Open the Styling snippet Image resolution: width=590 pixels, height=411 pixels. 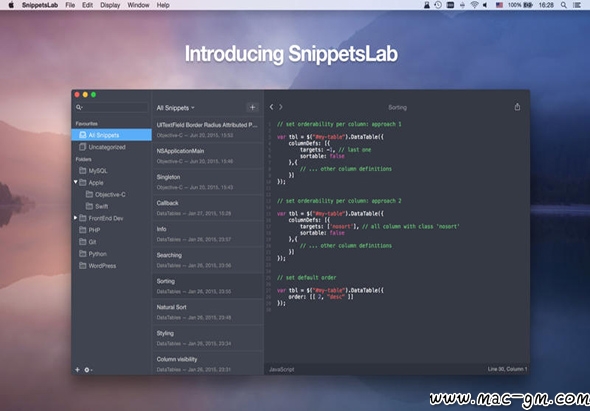tap(208, 338)
